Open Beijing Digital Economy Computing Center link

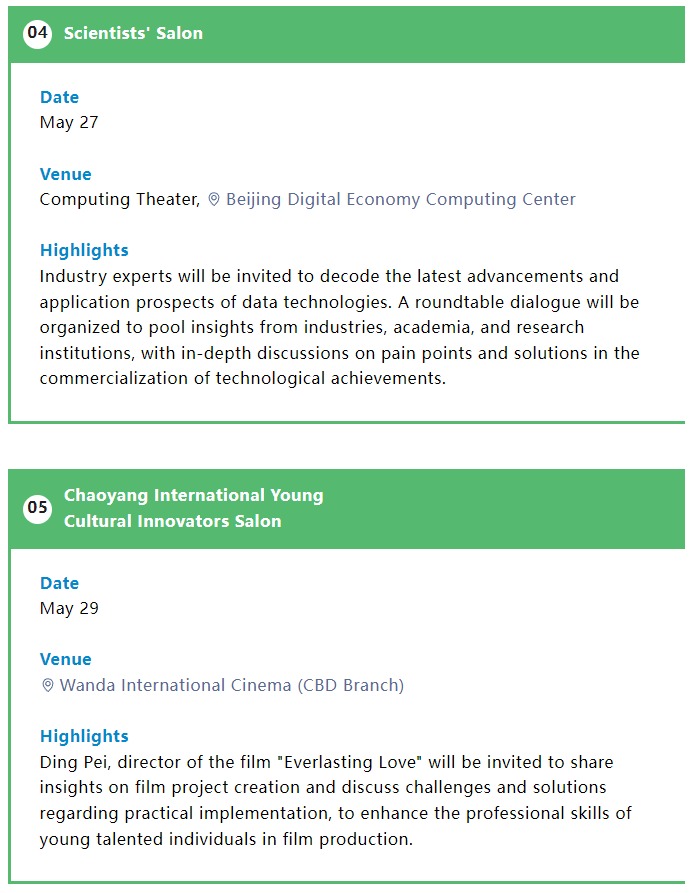pyautogui.click(x=400, y=199)
